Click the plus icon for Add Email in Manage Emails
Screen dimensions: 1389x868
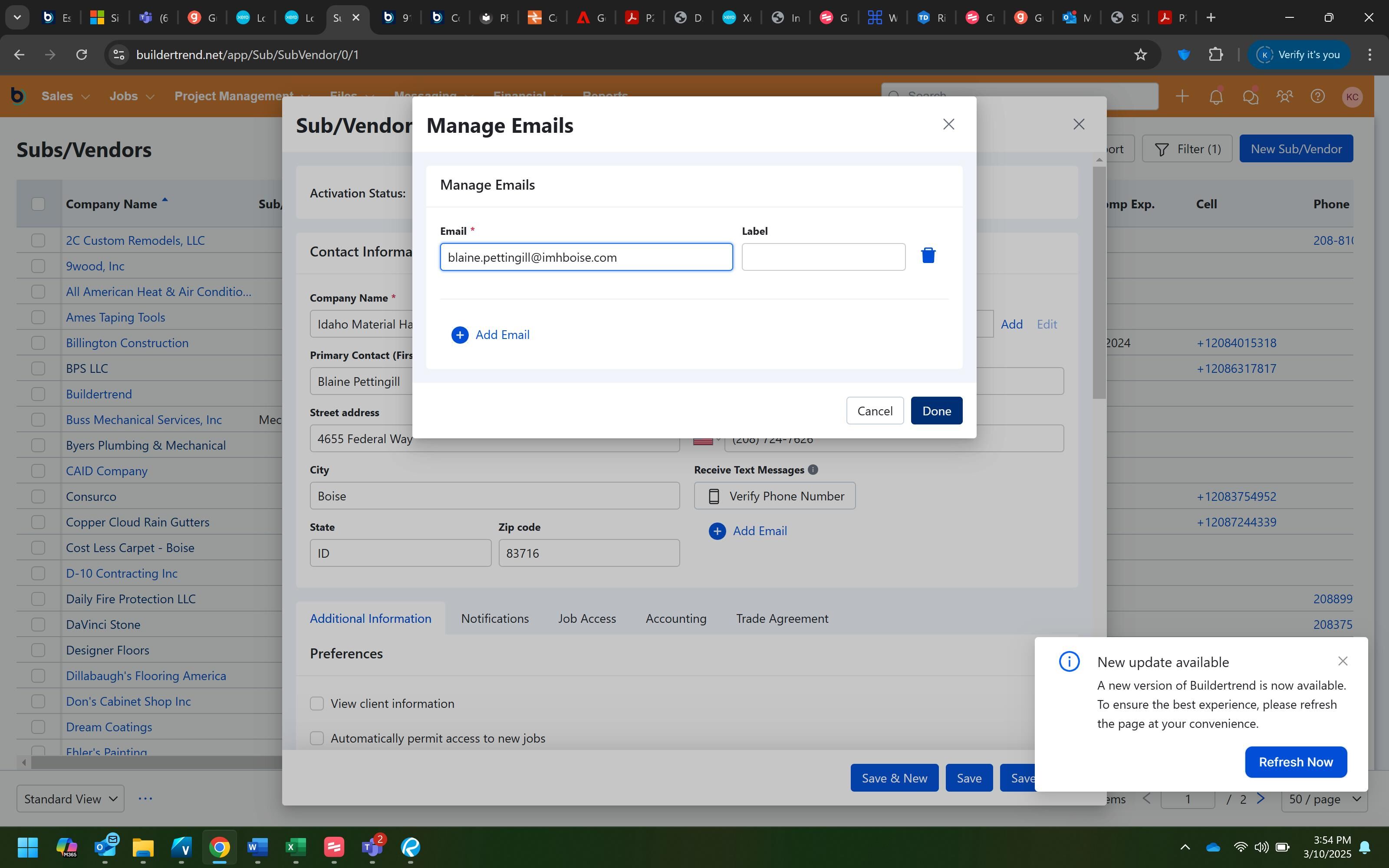tap(459, 335)
